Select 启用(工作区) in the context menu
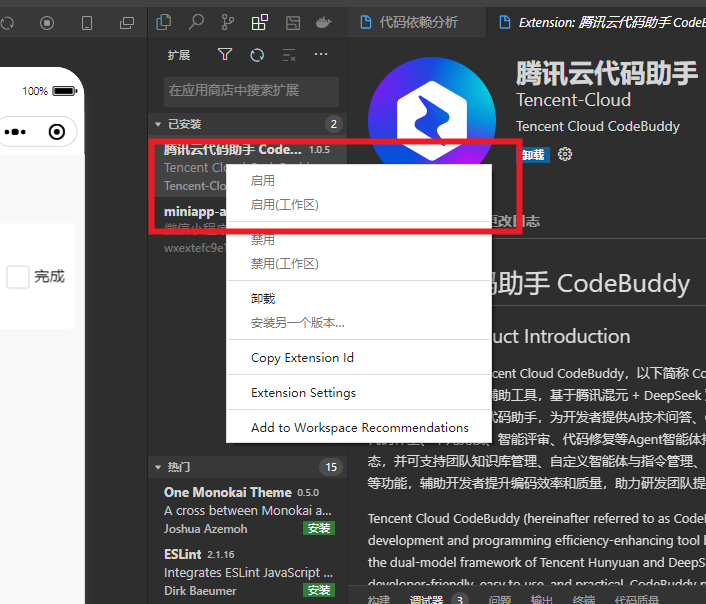706x604 pixels. point(359,205)
